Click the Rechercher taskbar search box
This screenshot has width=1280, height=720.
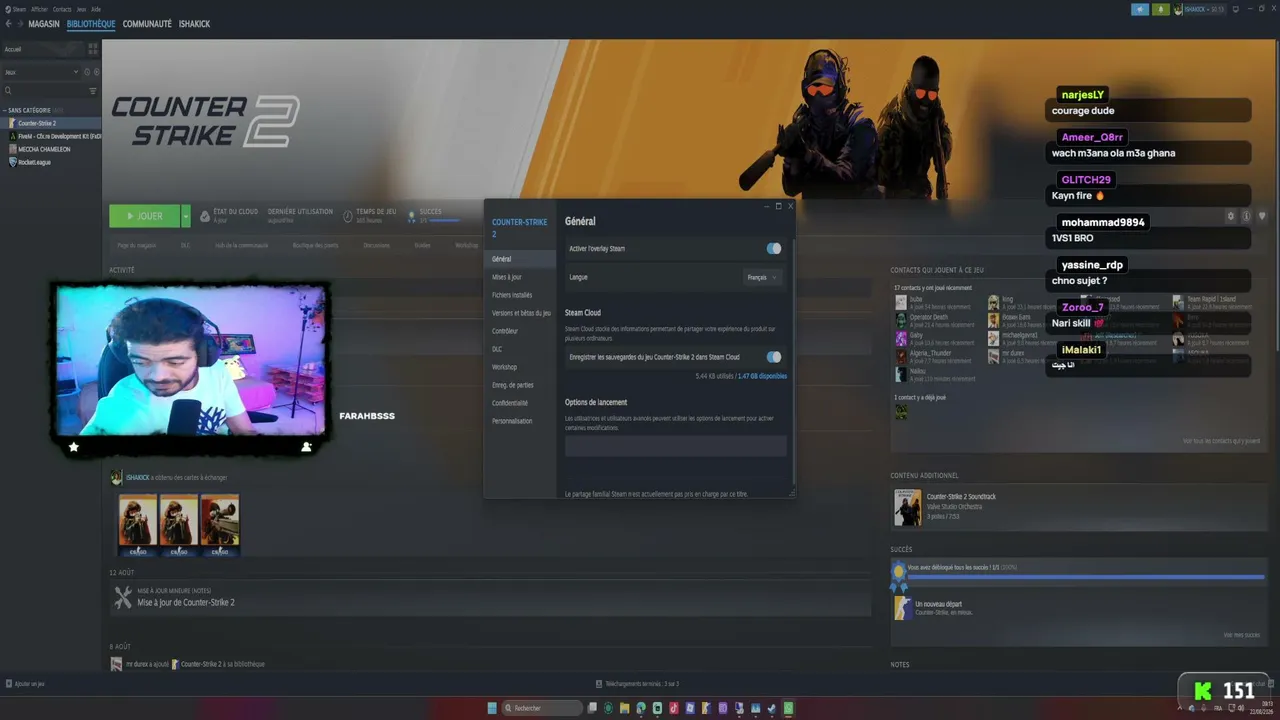(x=543, y=708)
